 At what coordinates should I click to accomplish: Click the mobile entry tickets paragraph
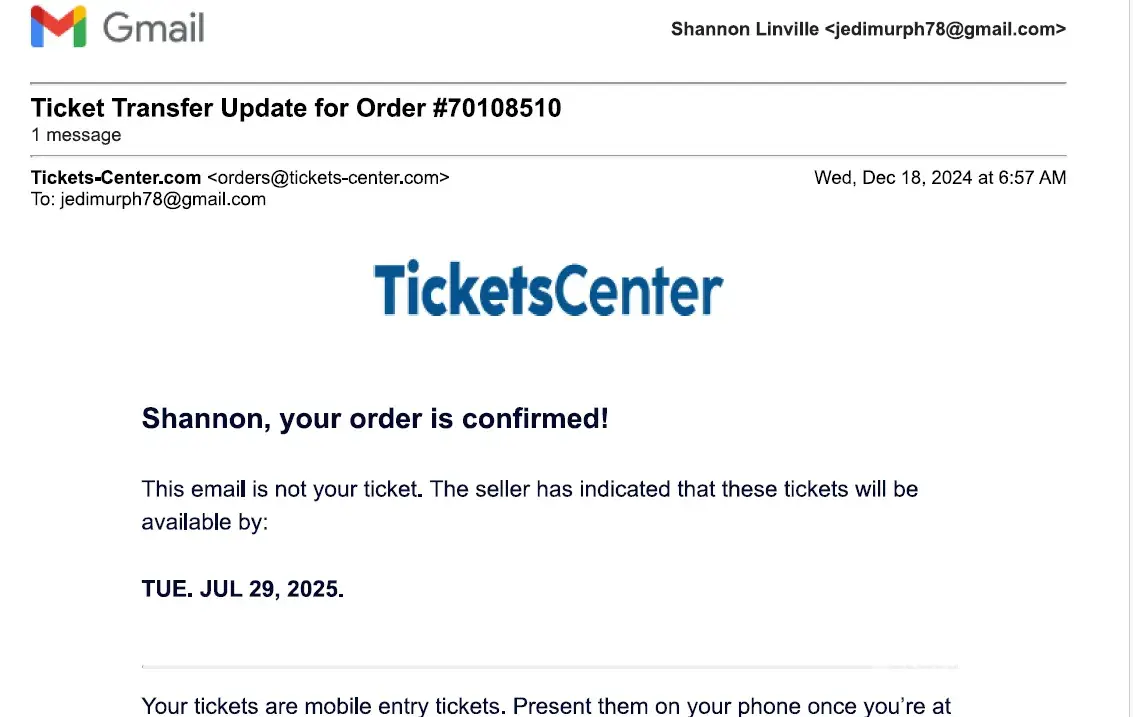tap(546, 706)
